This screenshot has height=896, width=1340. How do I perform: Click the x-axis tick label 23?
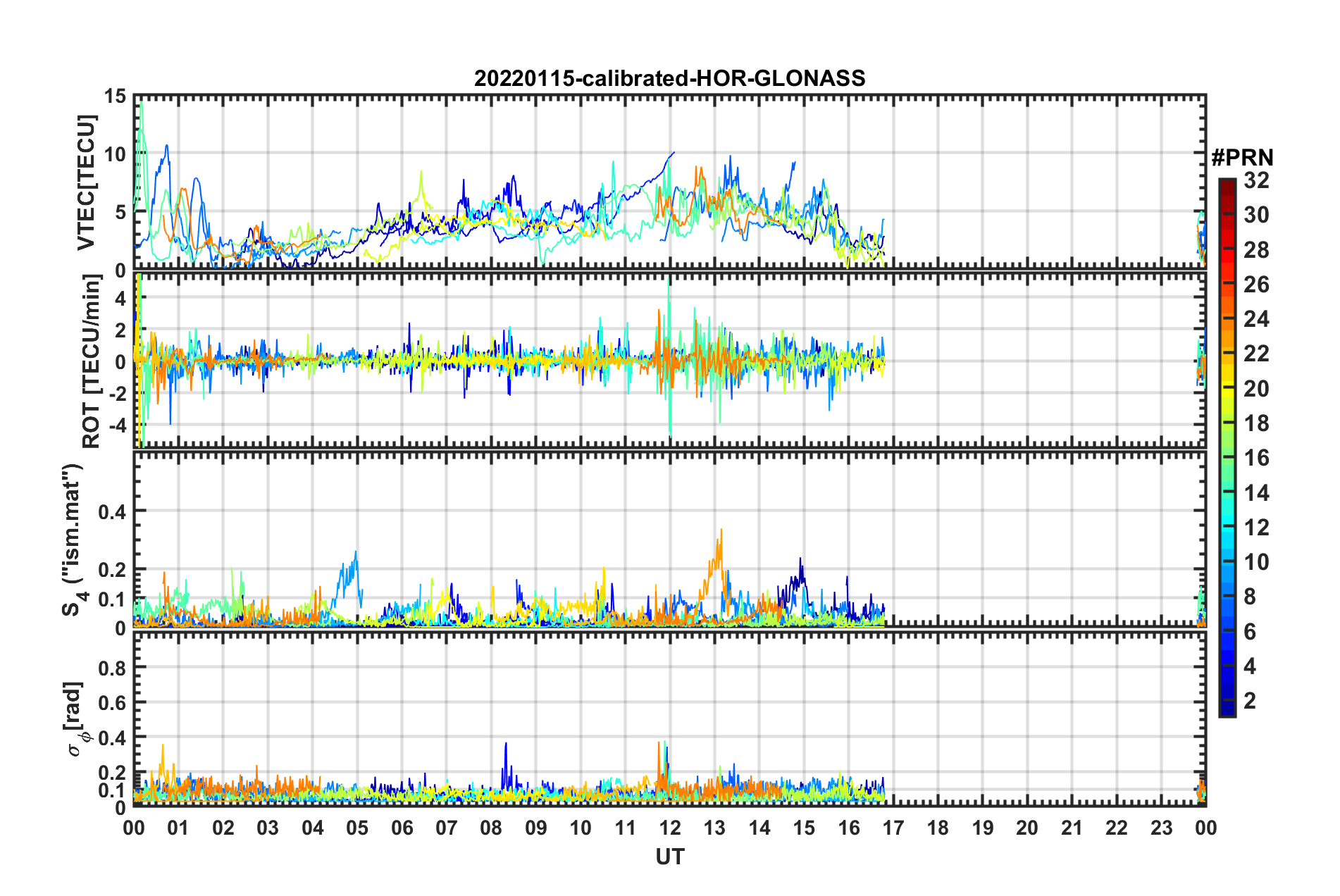tap(1161, 828)
